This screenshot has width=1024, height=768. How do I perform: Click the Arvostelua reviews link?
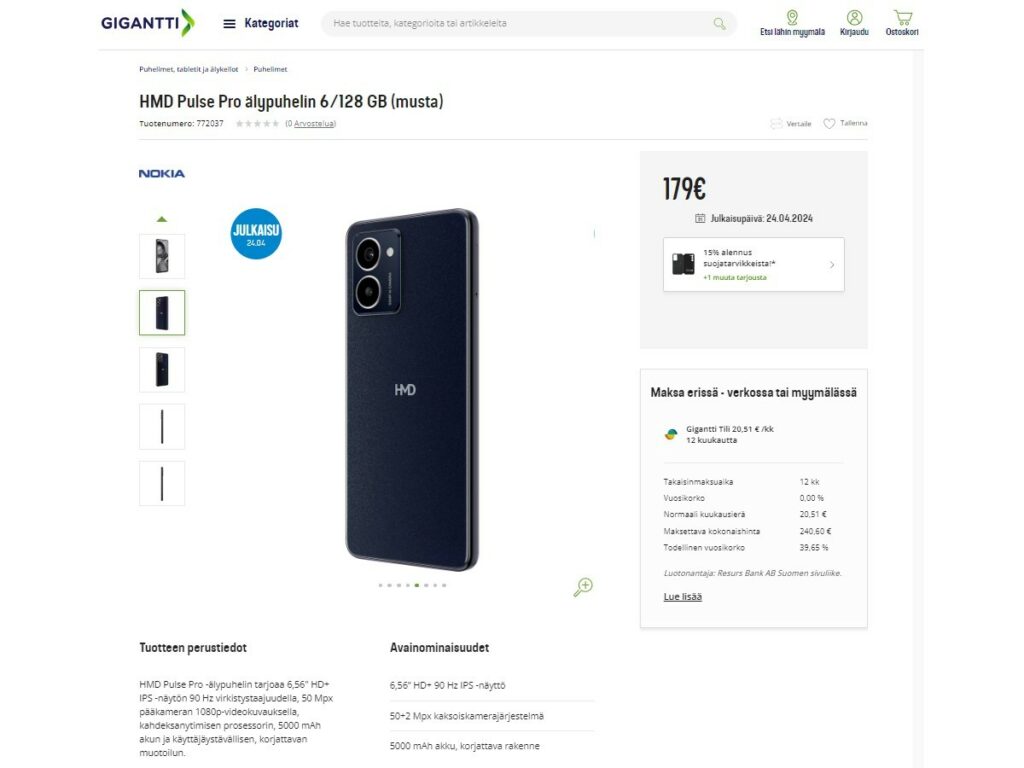pos(313,123)
